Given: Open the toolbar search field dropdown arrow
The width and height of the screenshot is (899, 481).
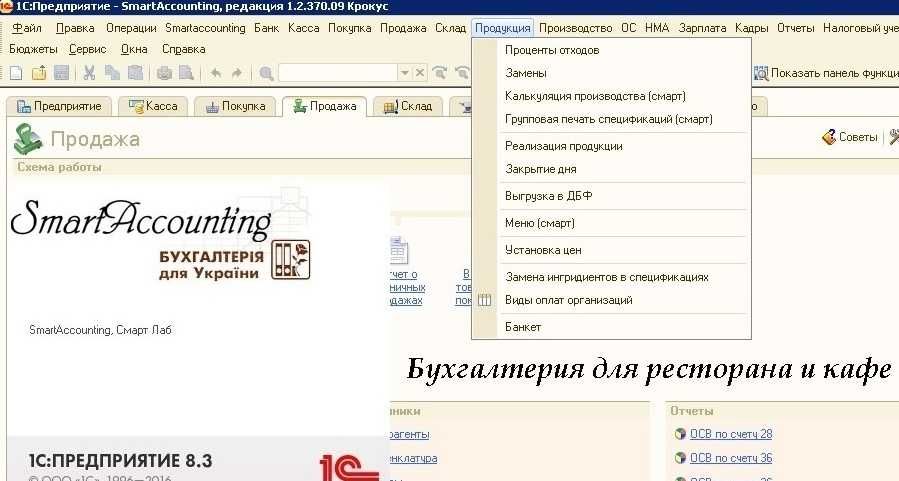Looking at the screenshot, I should tap(405, 73).
